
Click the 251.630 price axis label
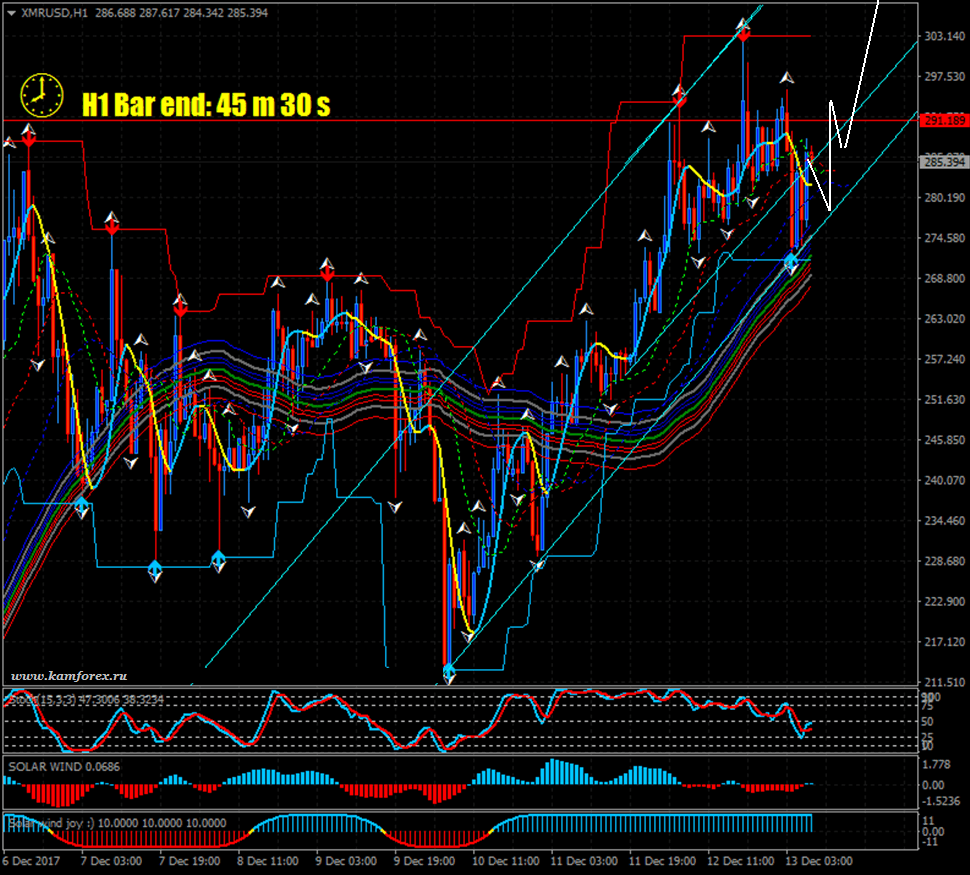tap(945, 400)
